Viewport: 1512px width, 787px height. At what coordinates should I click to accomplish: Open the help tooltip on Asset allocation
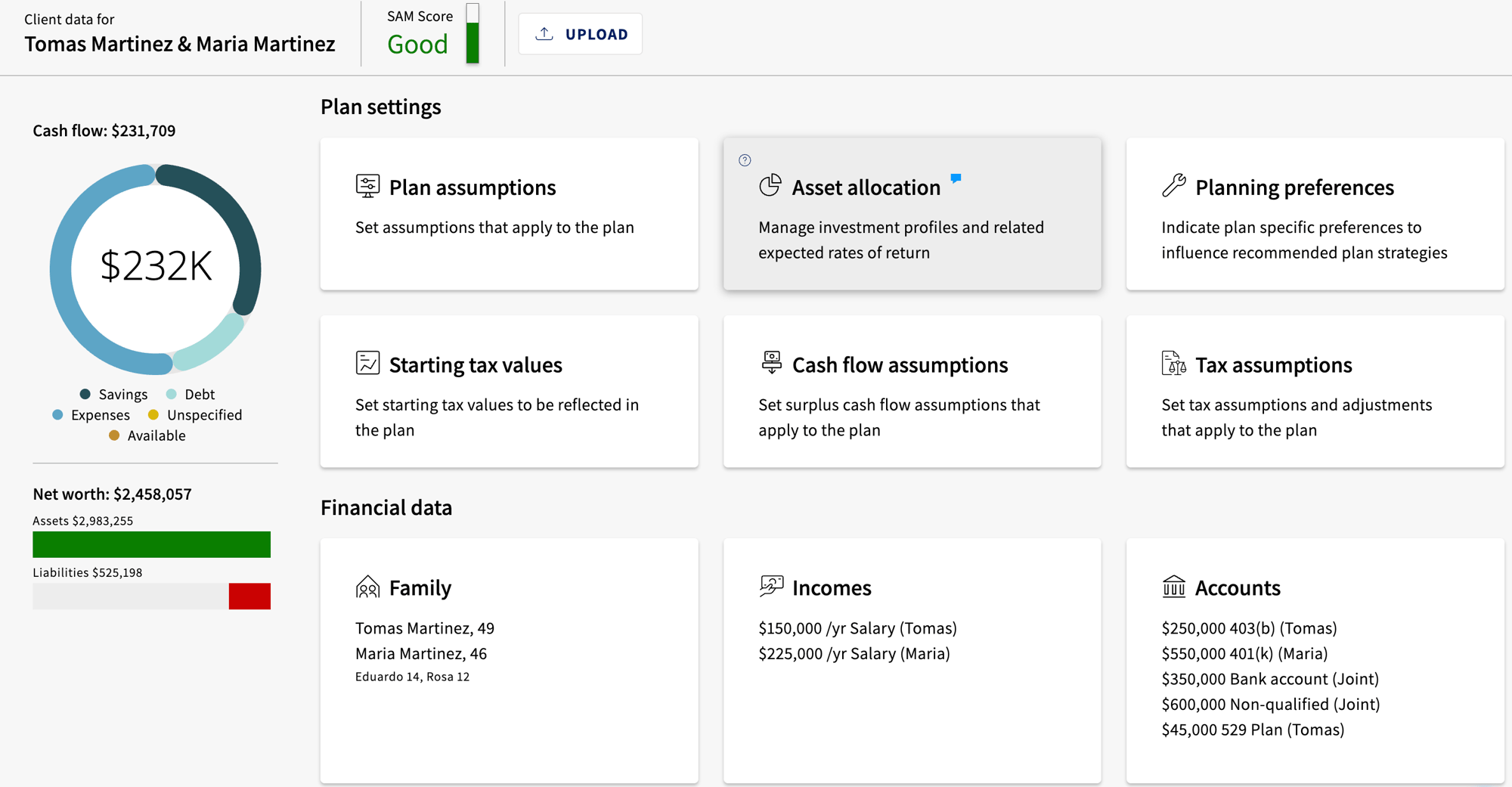(745, 160)
